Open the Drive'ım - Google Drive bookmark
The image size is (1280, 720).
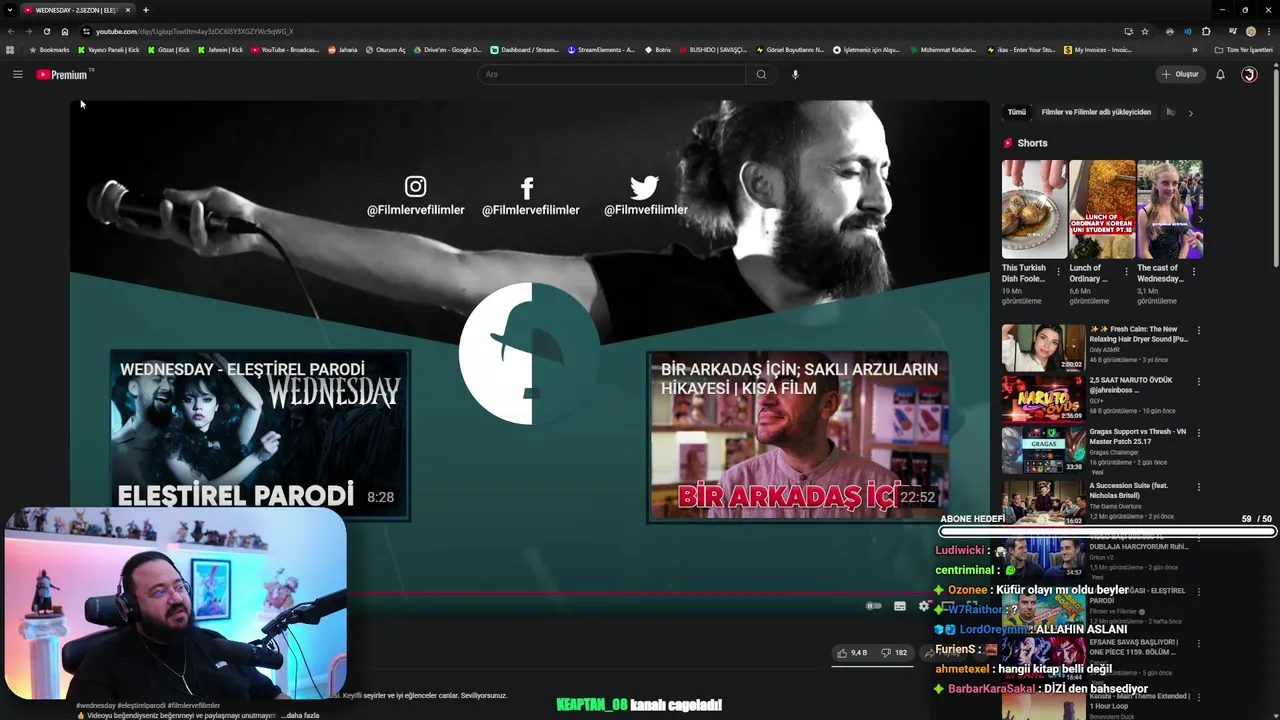coord(447,50)
